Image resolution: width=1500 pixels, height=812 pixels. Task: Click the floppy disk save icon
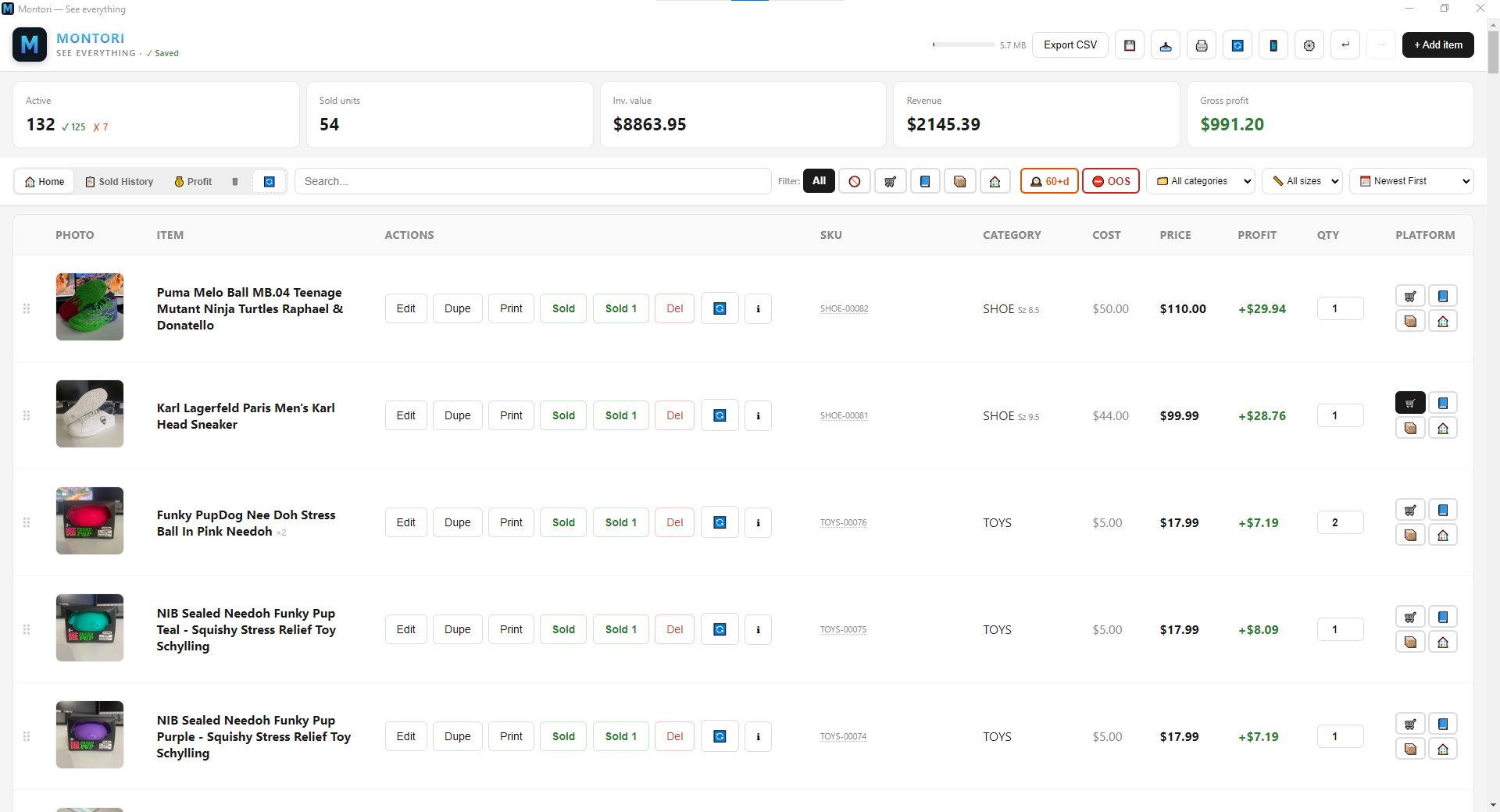1130,45
